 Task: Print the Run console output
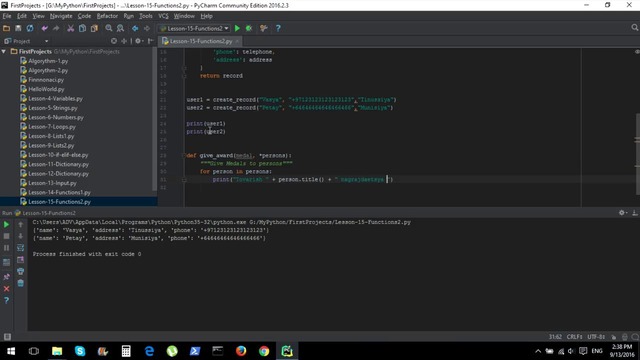pos(20,271)
